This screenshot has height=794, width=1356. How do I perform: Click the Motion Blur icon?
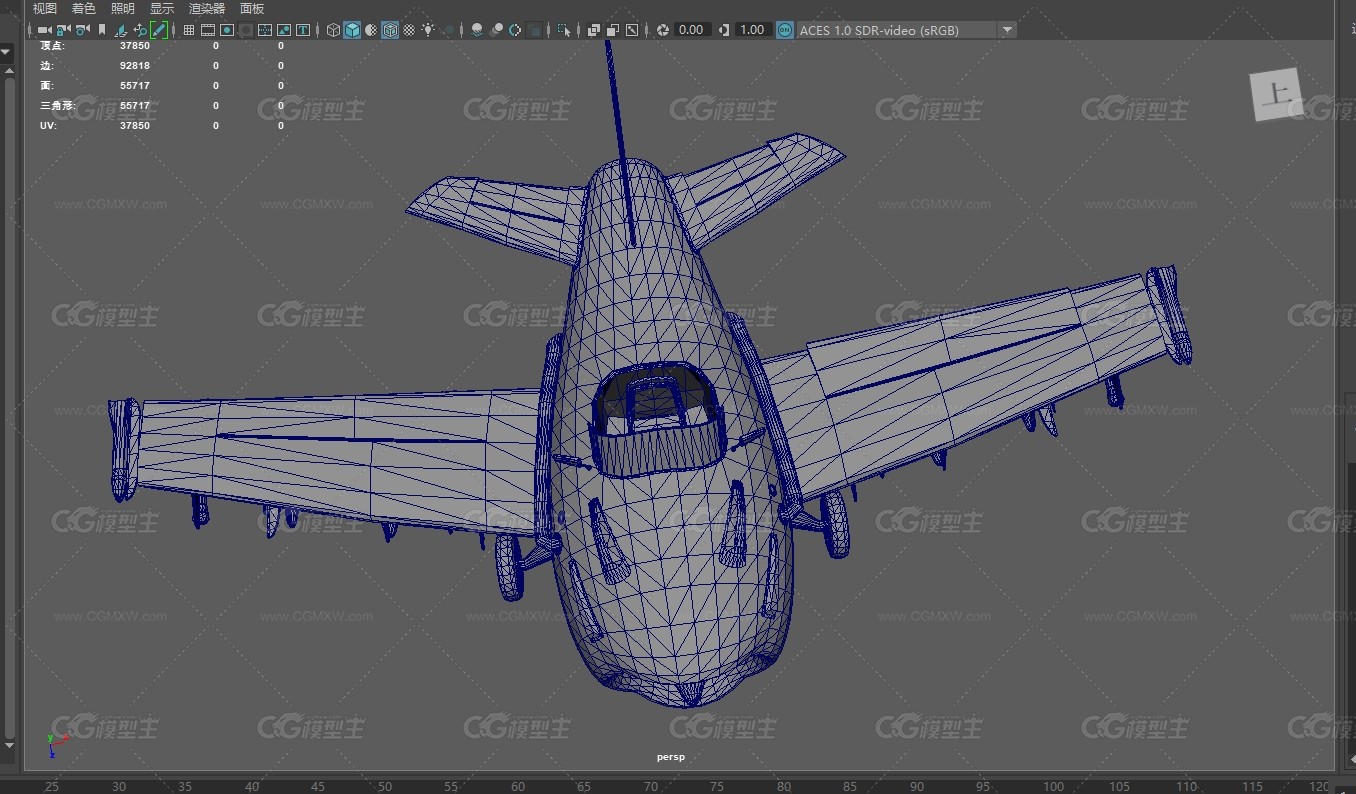tap(496, 30)
